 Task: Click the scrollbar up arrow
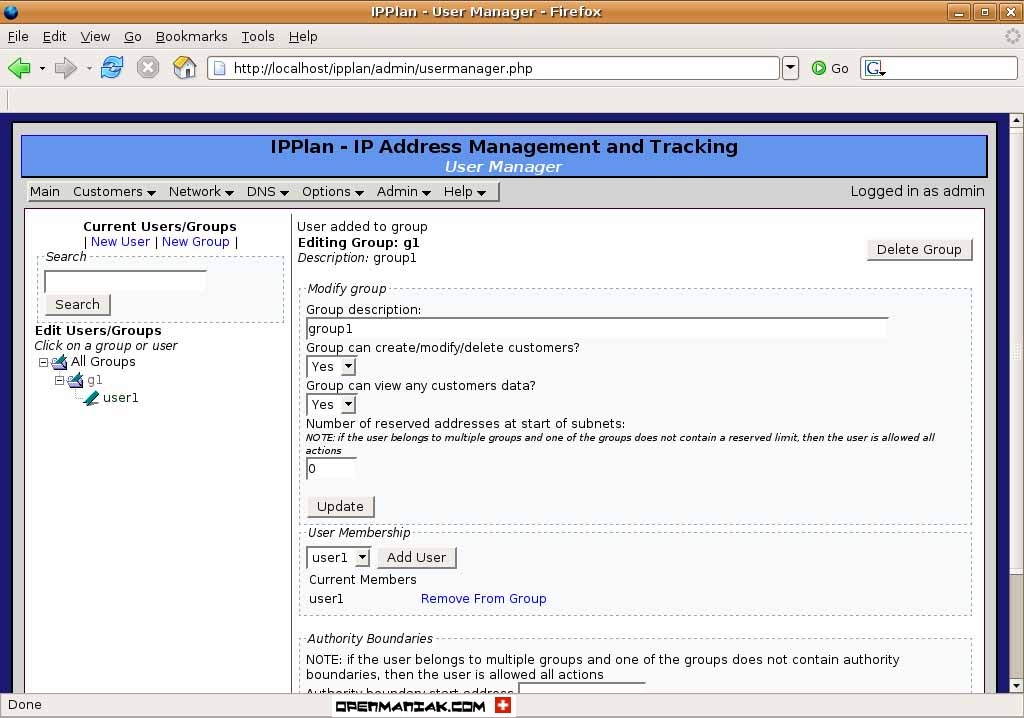(1016, 121)
